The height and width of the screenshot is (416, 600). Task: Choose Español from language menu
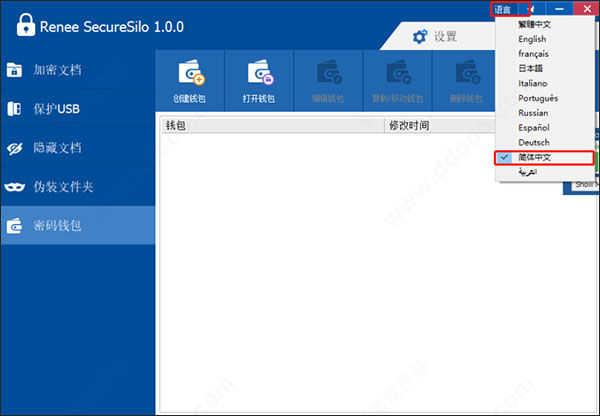(x=545, y=128)
